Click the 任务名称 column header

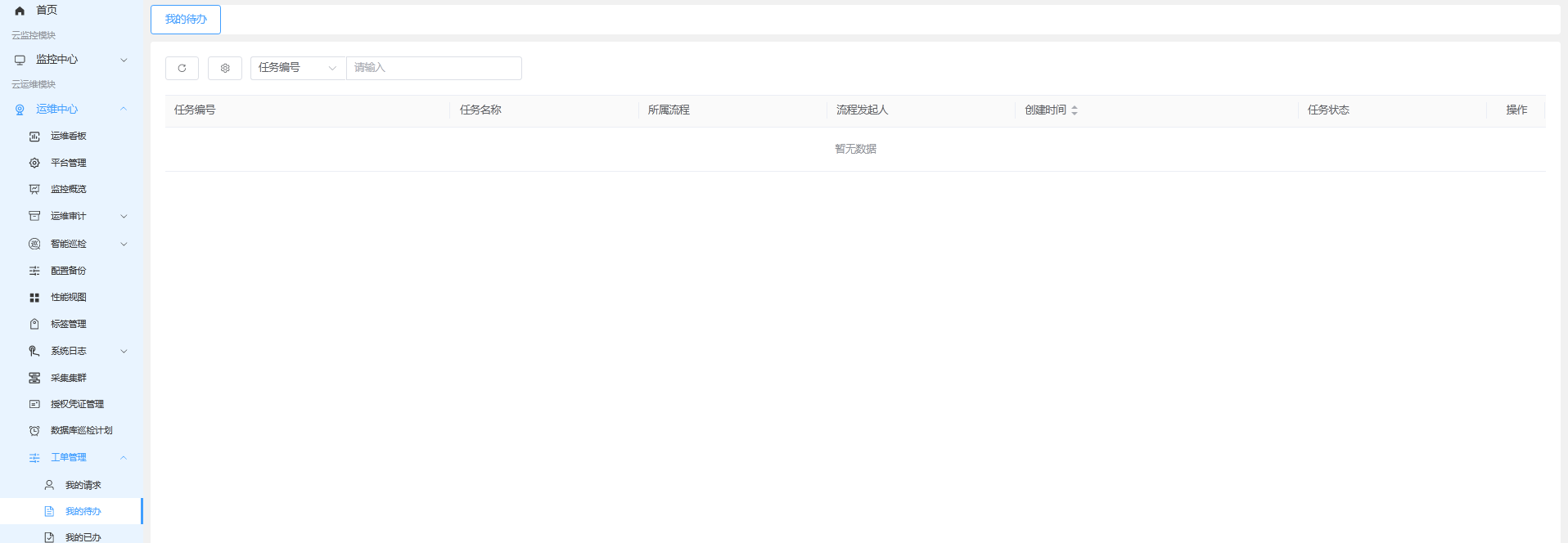click(x=480, y=110)
